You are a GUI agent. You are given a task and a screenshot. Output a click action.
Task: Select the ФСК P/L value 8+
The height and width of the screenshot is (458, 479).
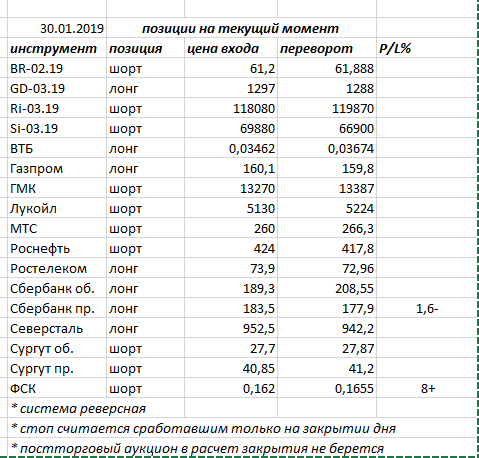click(427, 388)
